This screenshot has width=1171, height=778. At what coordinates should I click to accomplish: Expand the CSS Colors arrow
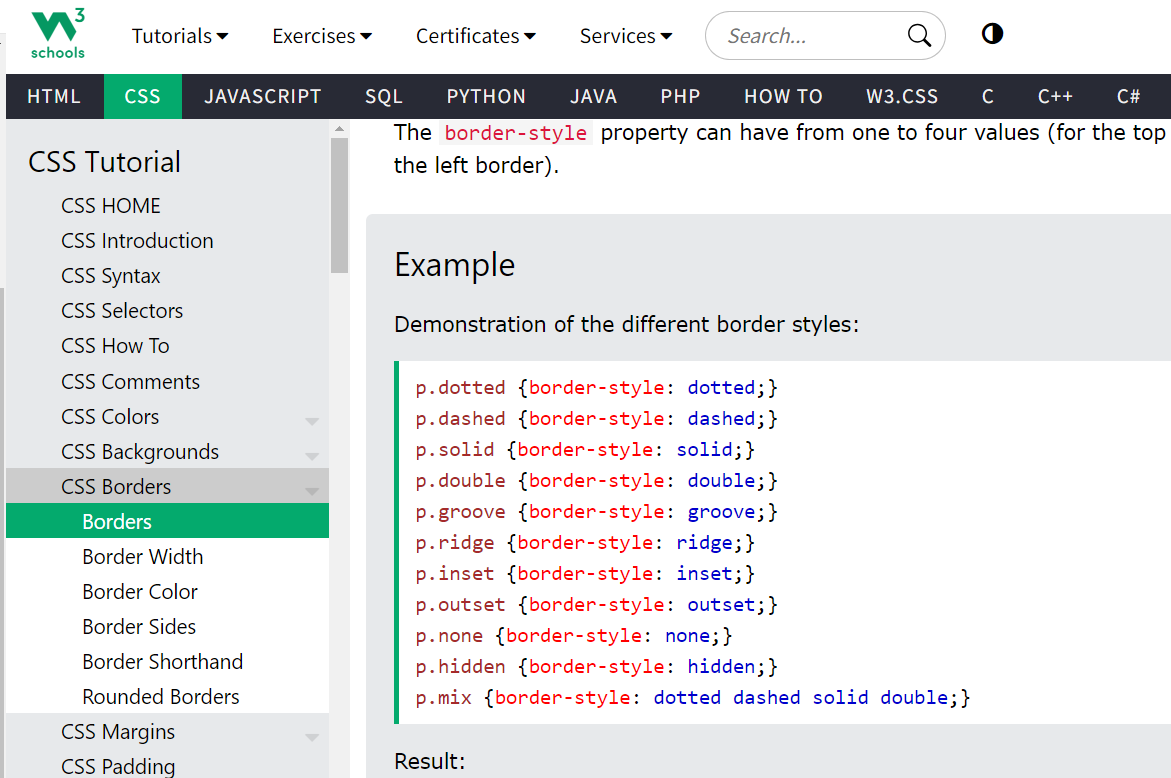[312, 421]
